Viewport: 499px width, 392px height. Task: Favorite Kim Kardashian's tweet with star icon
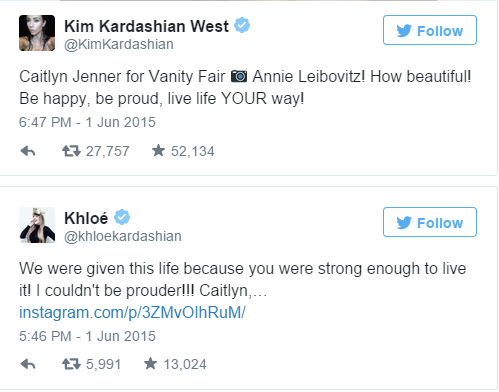coord(158,151)
